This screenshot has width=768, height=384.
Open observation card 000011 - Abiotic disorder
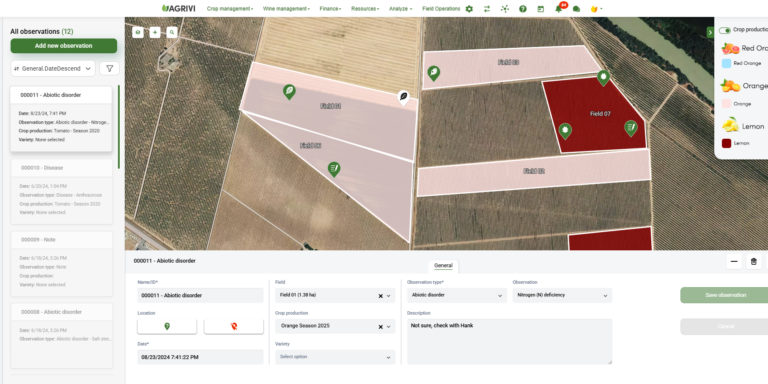point(61,119)
